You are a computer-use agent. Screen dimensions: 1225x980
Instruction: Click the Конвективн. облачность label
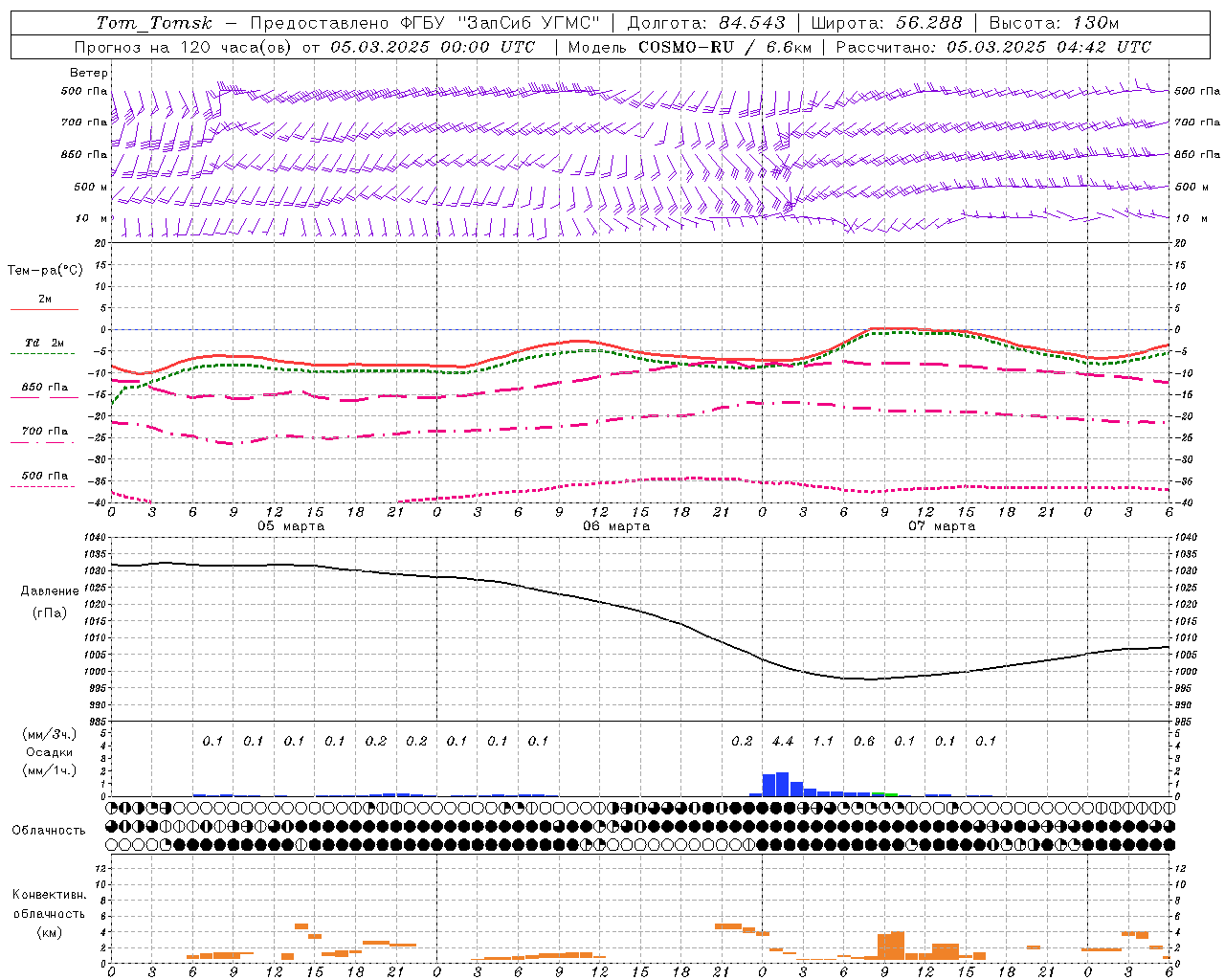pyautogui.click(x=49, y=904)
